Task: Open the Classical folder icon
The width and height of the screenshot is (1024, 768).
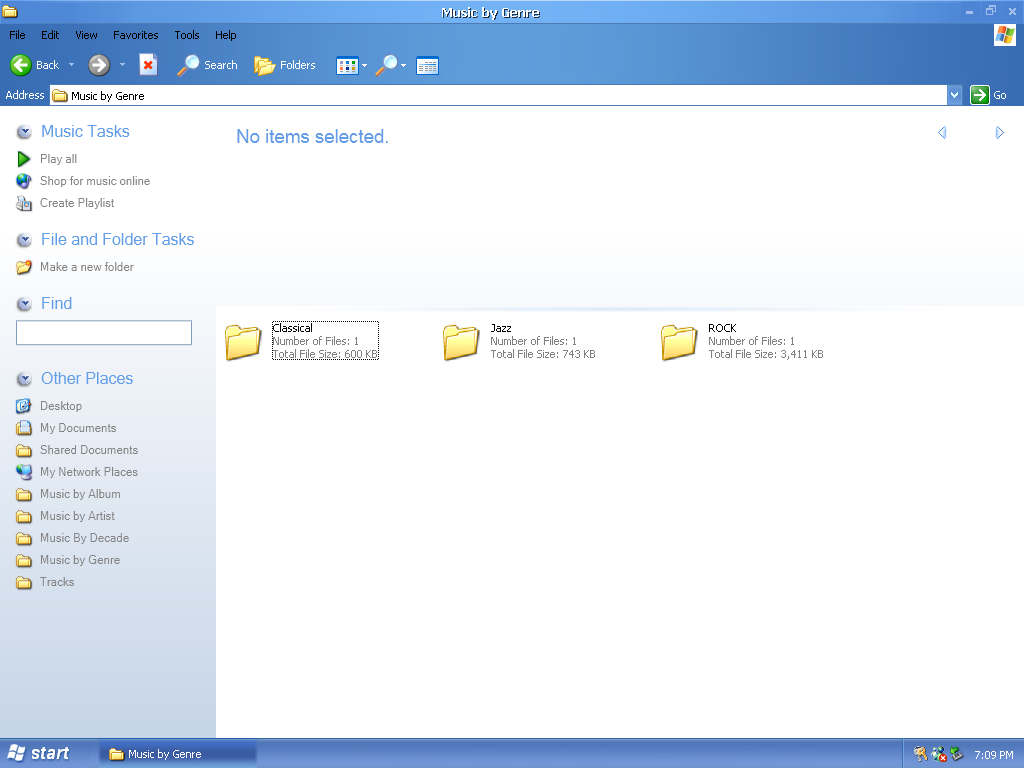Action: point(243,342)
